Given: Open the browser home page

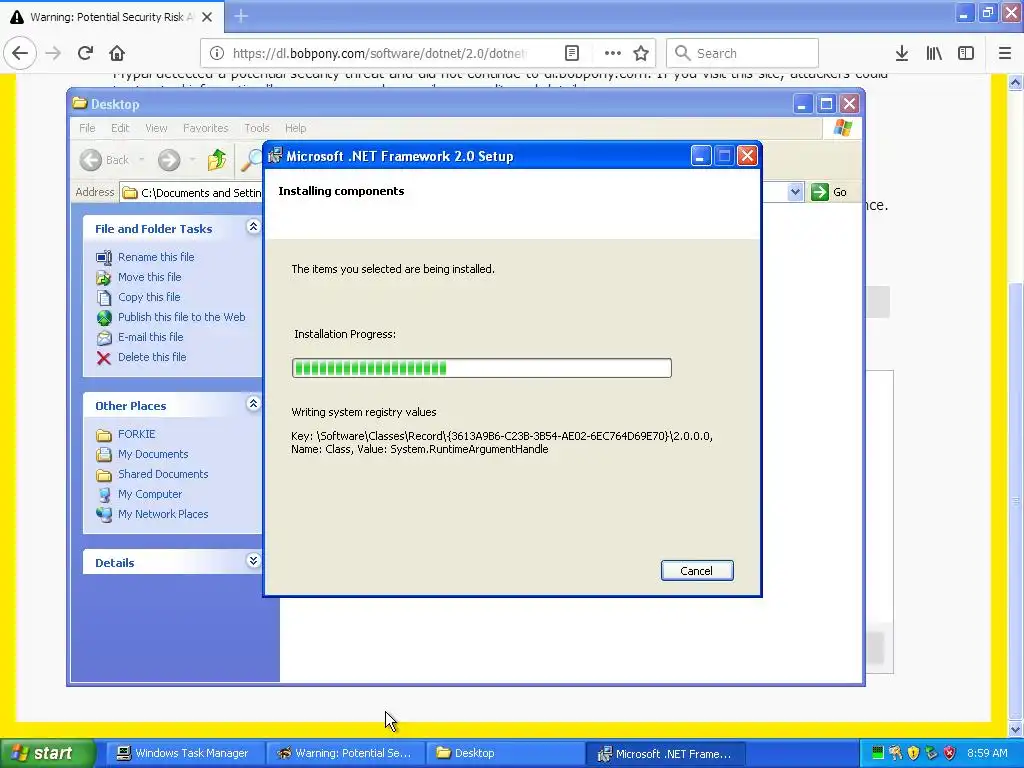Looking at the screenshot, I should [x=117, y=53].
